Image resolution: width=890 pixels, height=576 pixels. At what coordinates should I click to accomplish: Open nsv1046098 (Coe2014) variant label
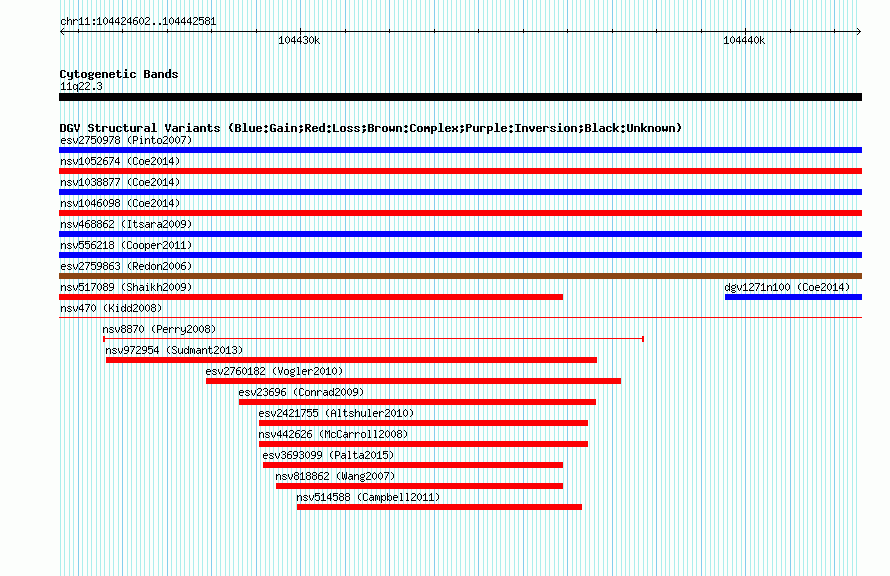click(120, 203)
